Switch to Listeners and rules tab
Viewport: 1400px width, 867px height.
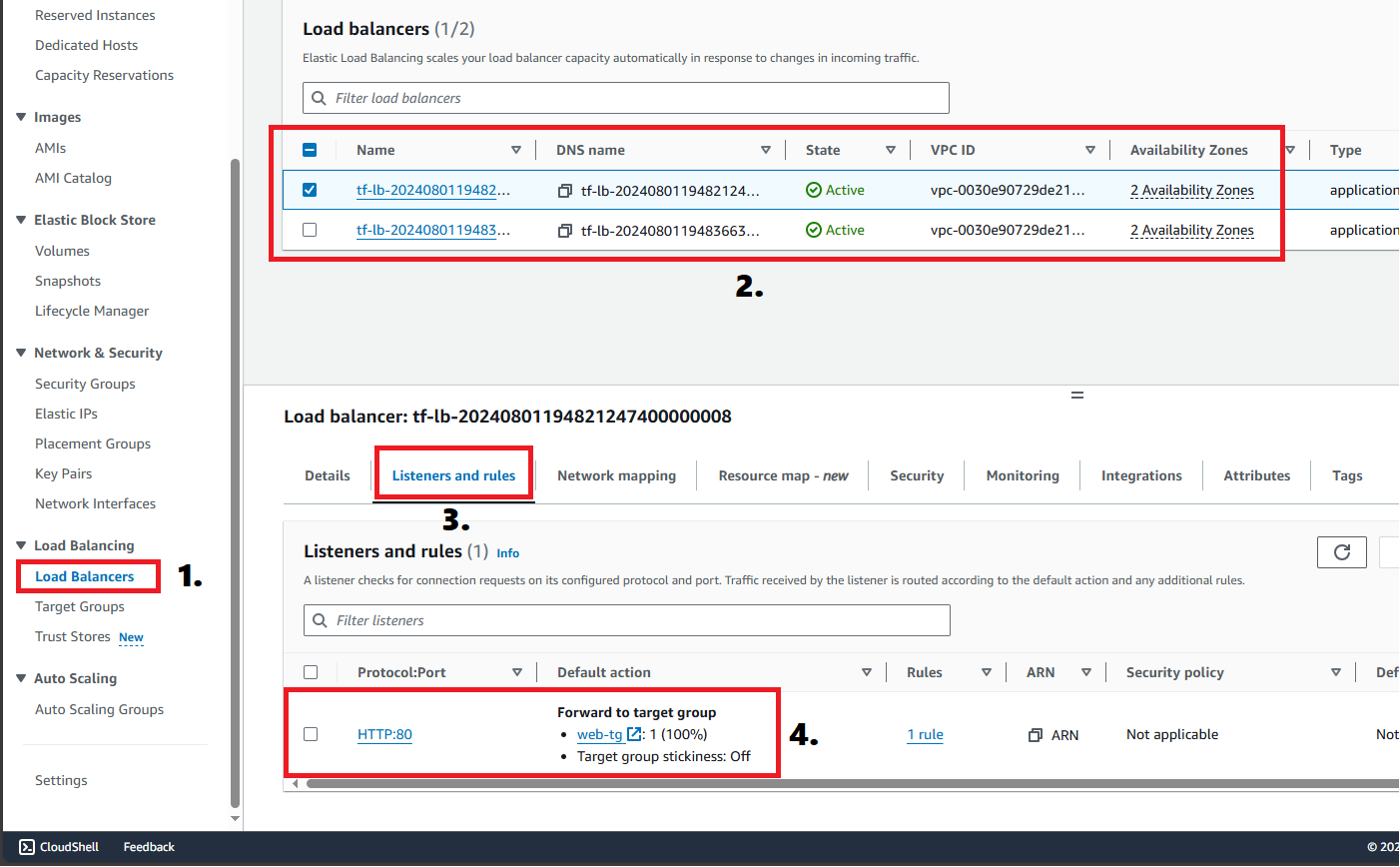(x=453, y=475)
